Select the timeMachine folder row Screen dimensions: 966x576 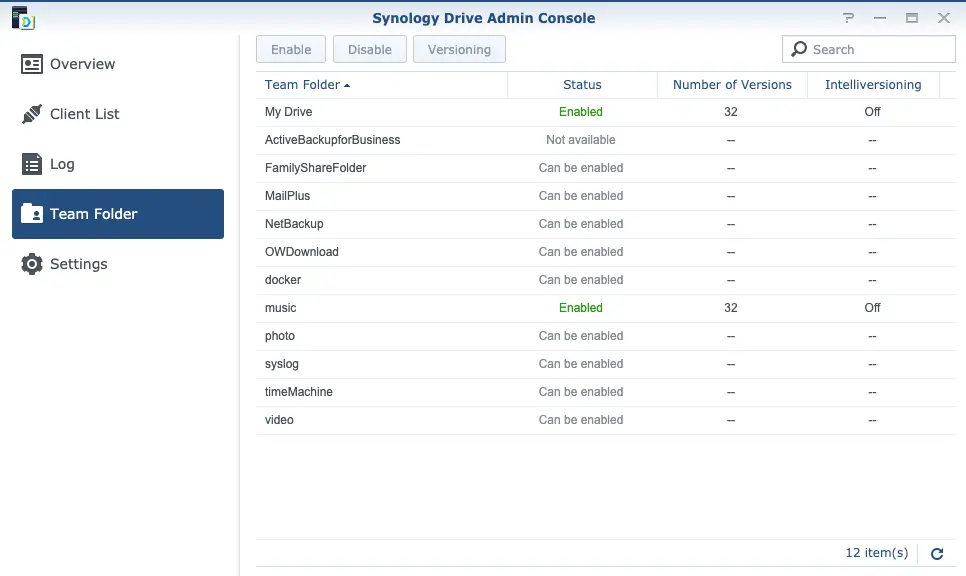point(606,392)
